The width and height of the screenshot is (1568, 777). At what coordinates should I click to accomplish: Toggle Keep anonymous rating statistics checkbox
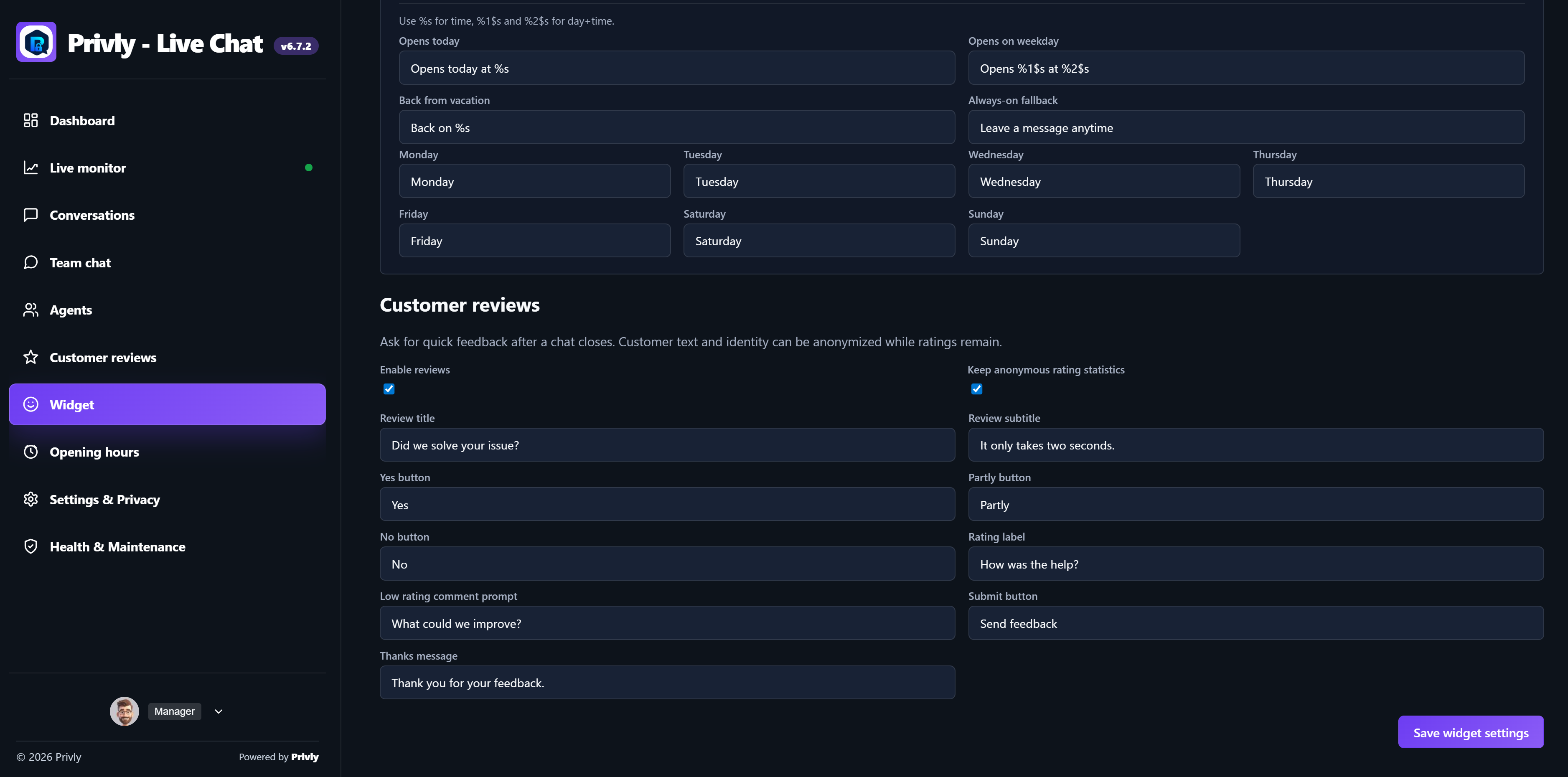click(977, 389)
